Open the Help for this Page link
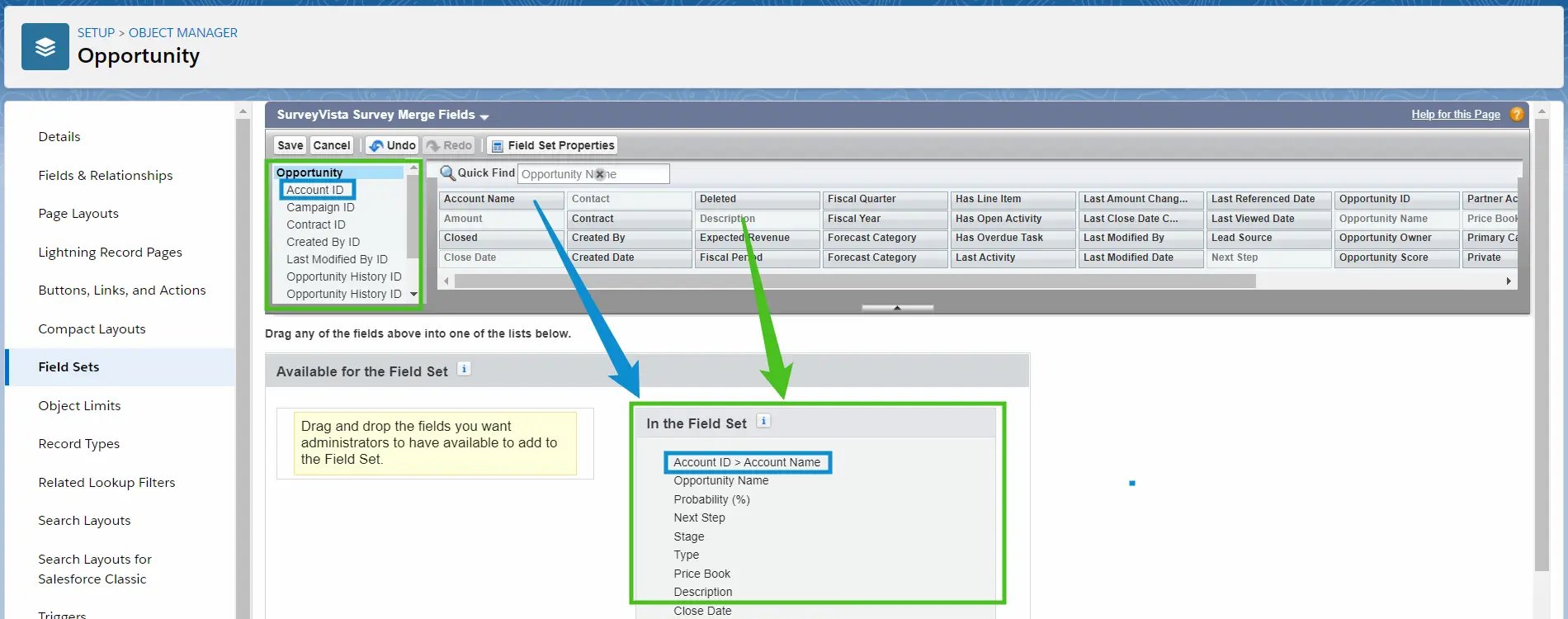 coord(1456,115)
